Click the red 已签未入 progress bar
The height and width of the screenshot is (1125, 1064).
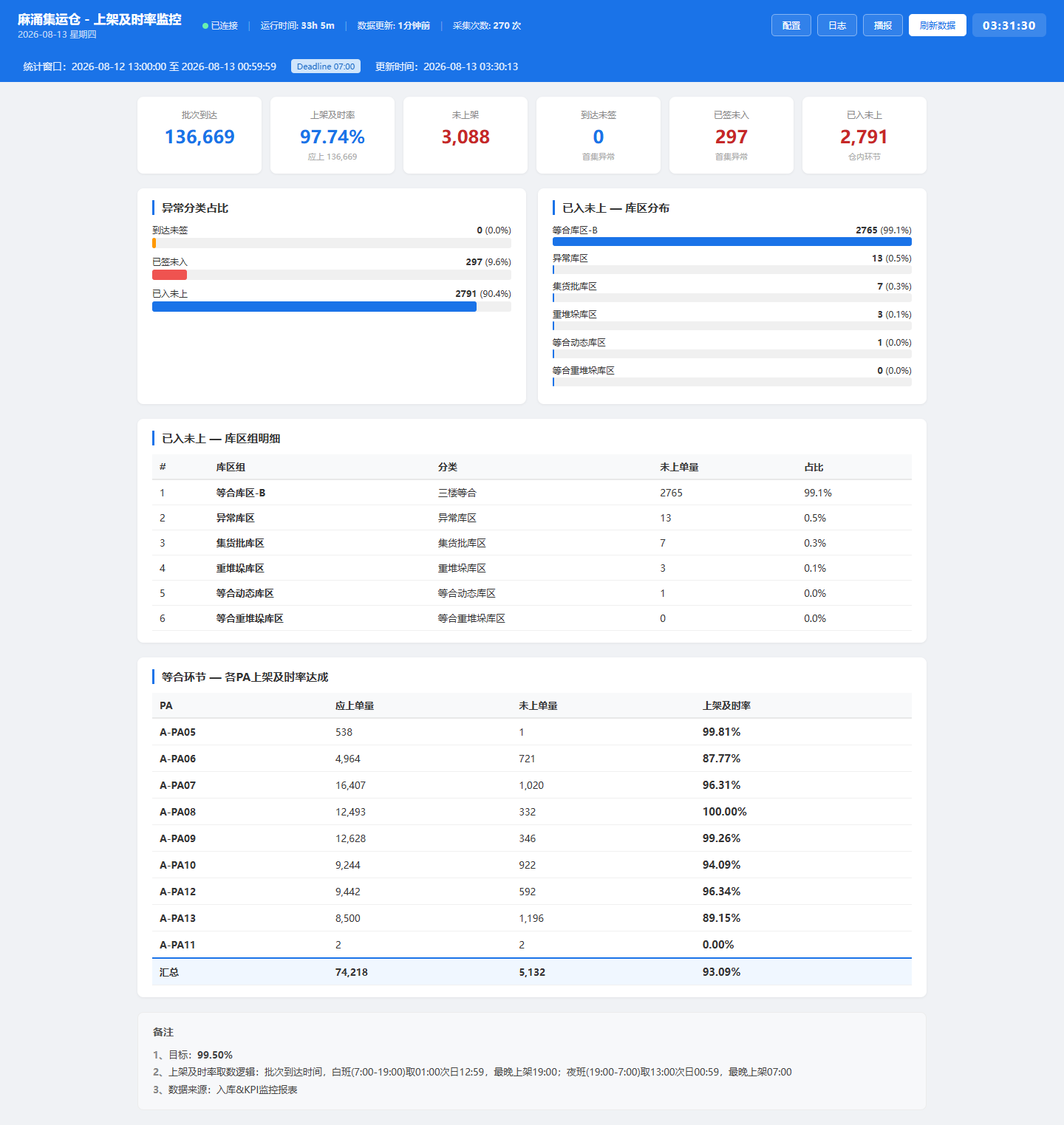tap(169, 275)
